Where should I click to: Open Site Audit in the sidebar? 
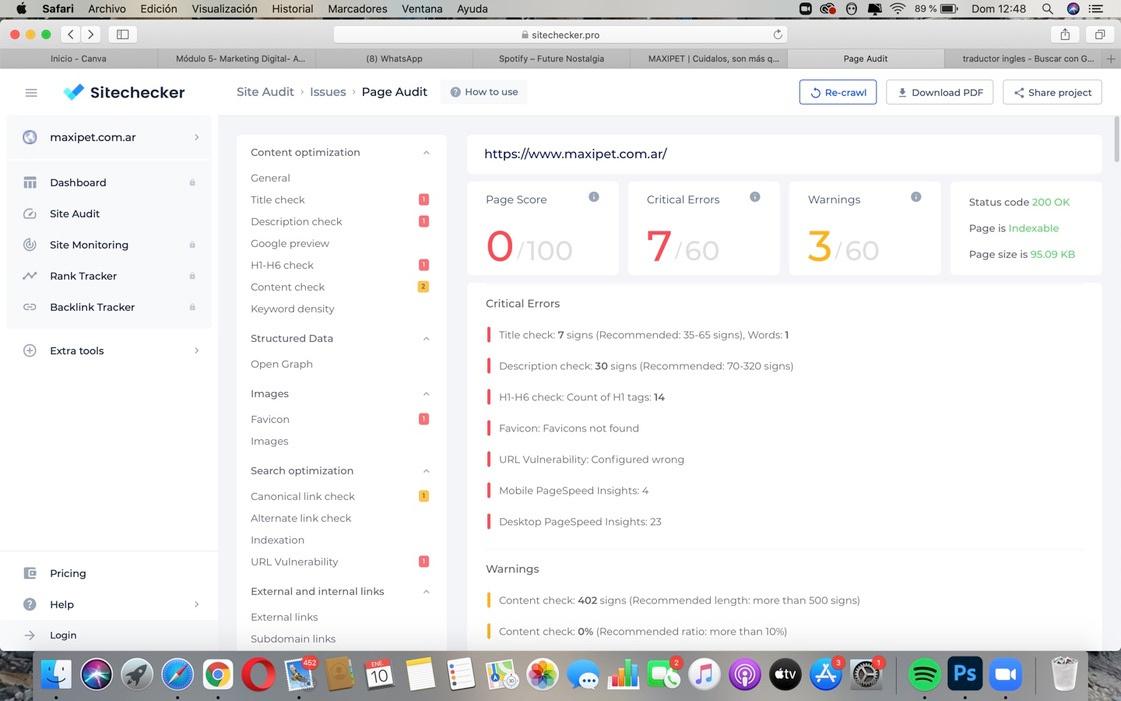tap(74, 214)
